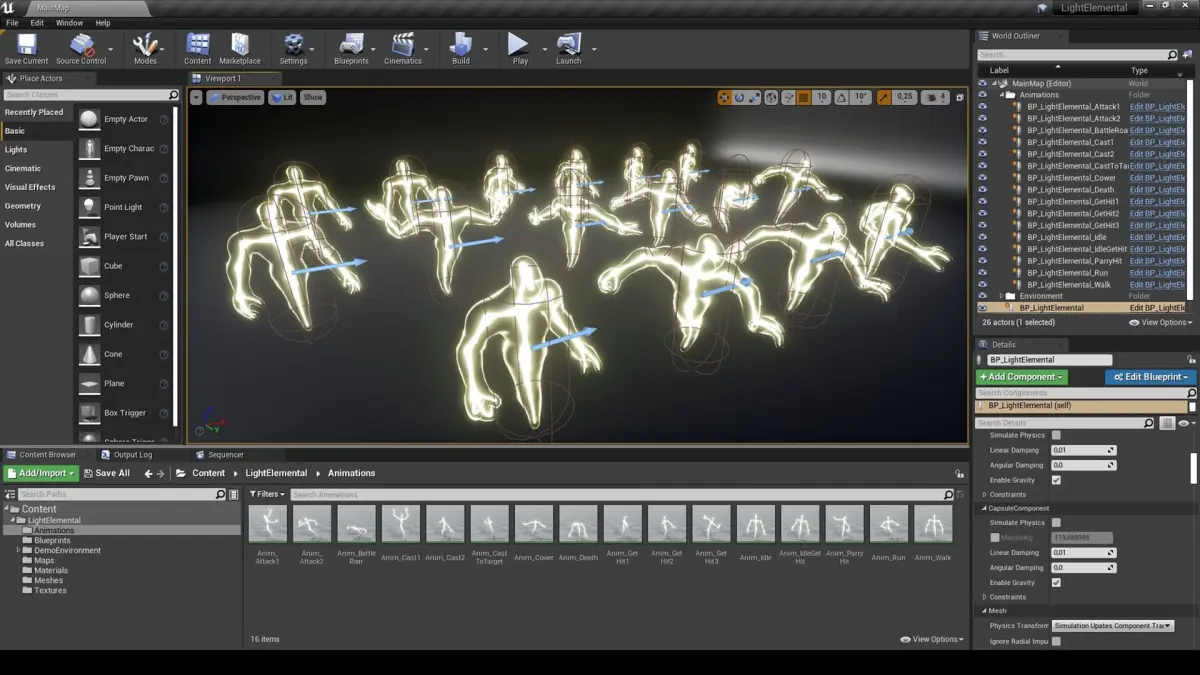The image size is (1200, 675).
Task: Select the Player Start actor icon
Action: [89, 237]
